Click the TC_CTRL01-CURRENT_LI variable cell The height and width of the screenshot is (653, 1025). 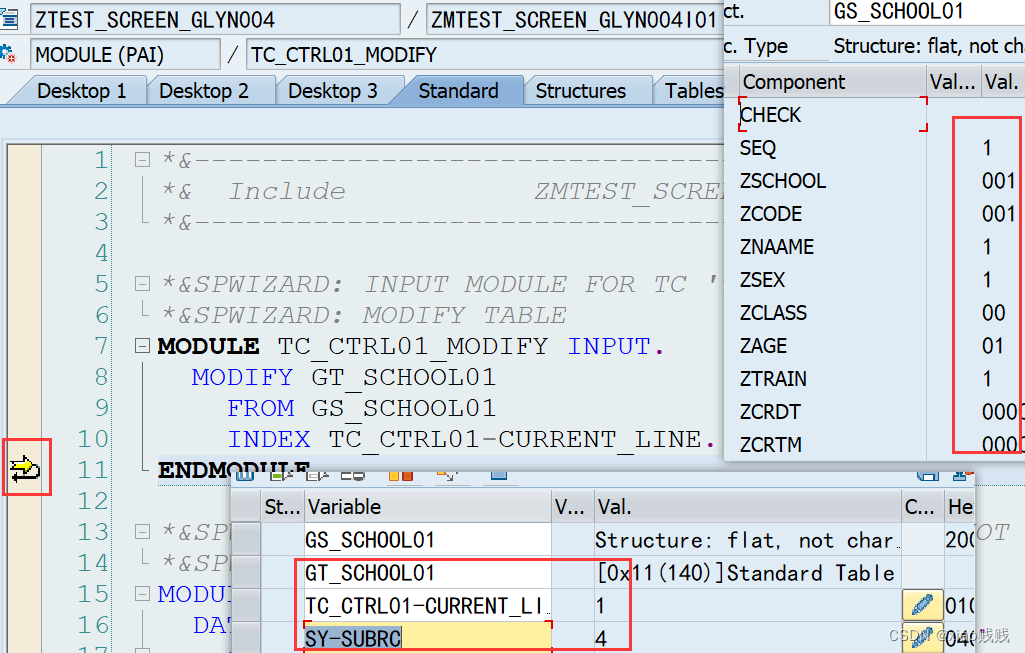coord(428,605)
